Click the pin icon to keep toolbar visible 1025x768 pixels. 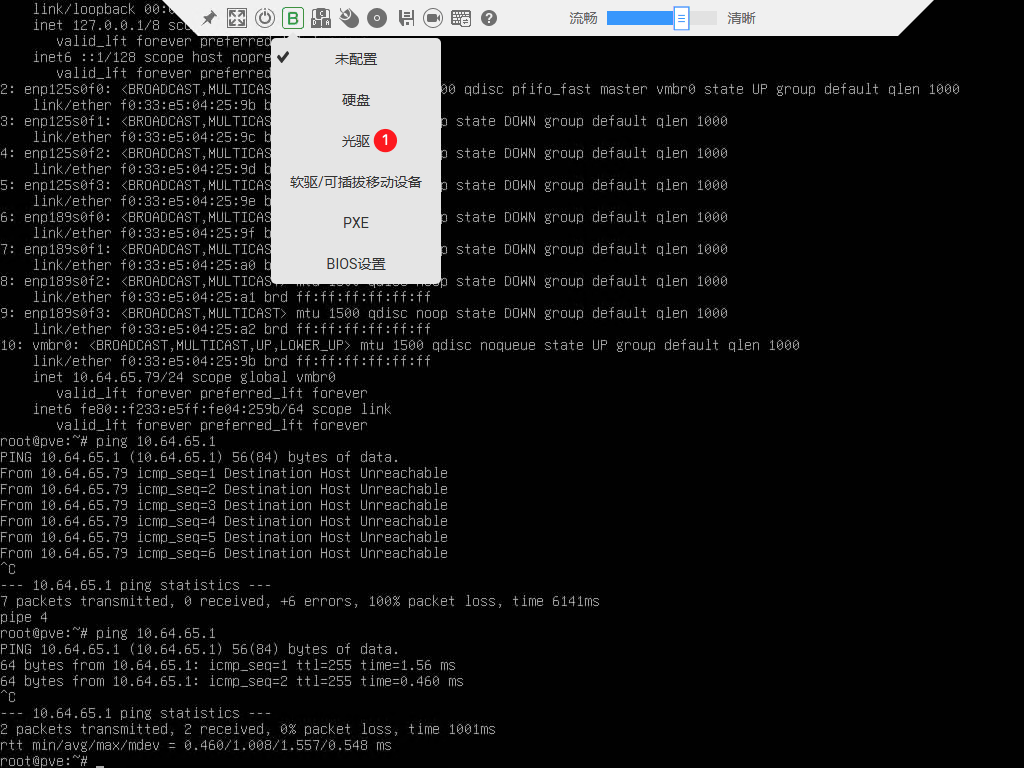(210, 17)
